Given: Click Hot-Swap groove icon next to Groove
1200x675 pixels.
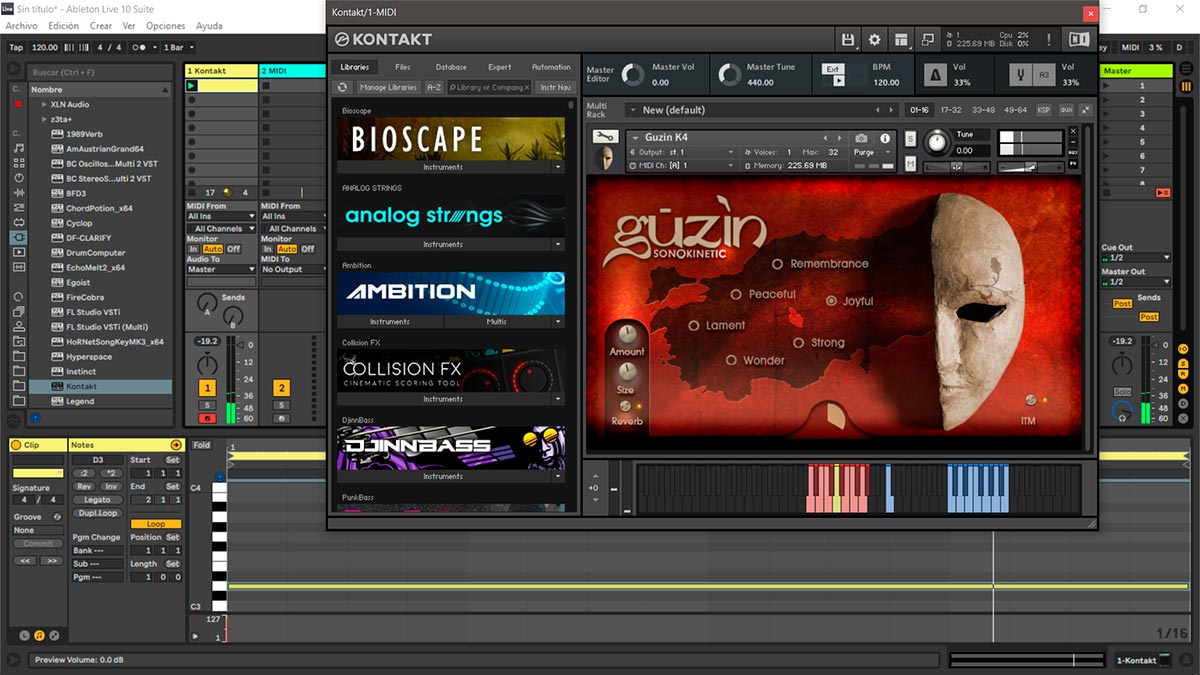Looking at the screenshot, I should pos(57,517).
